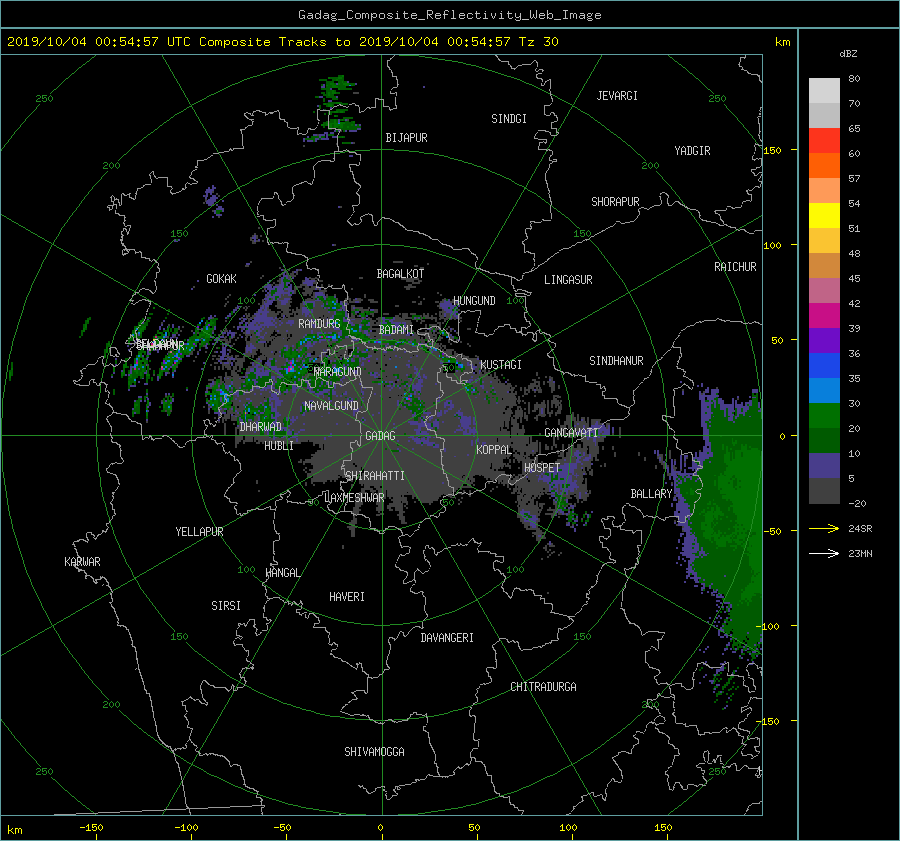The width and height of the screenshot is (900, 841).
Task: Click the BIJAPUR city label
Action: pos(406,138)
